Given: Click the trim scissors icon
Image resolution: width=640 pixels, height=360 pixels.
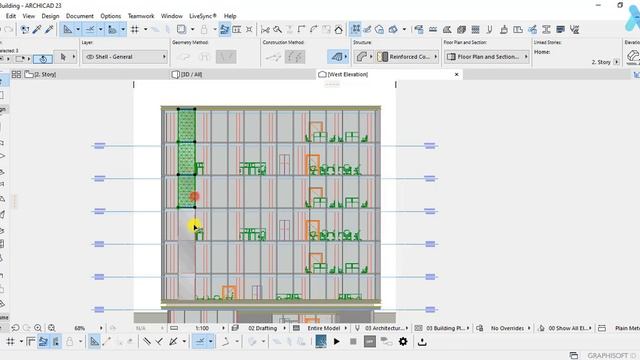Looking at the screenshot, I should 265,29.
